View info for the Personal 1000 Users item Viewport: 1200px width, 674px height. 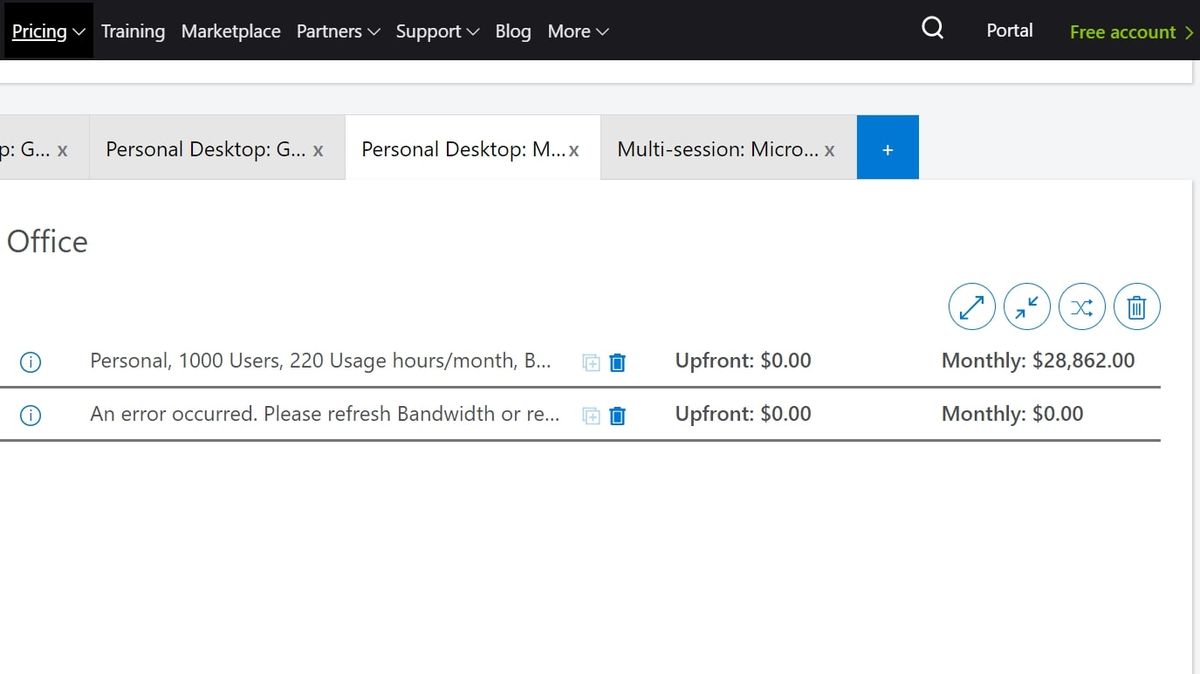pos(30,362)
